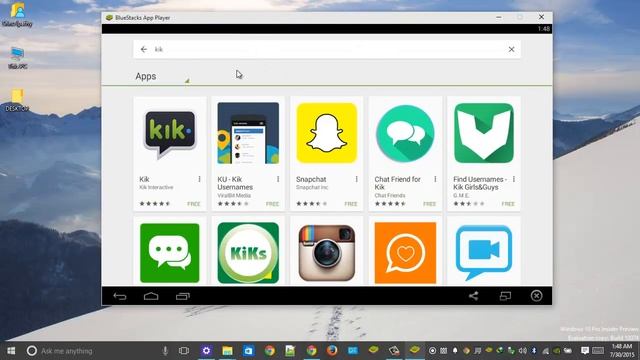The image size is (640, 360).
Task: Tap the Android back button
Action: (120, 296)
